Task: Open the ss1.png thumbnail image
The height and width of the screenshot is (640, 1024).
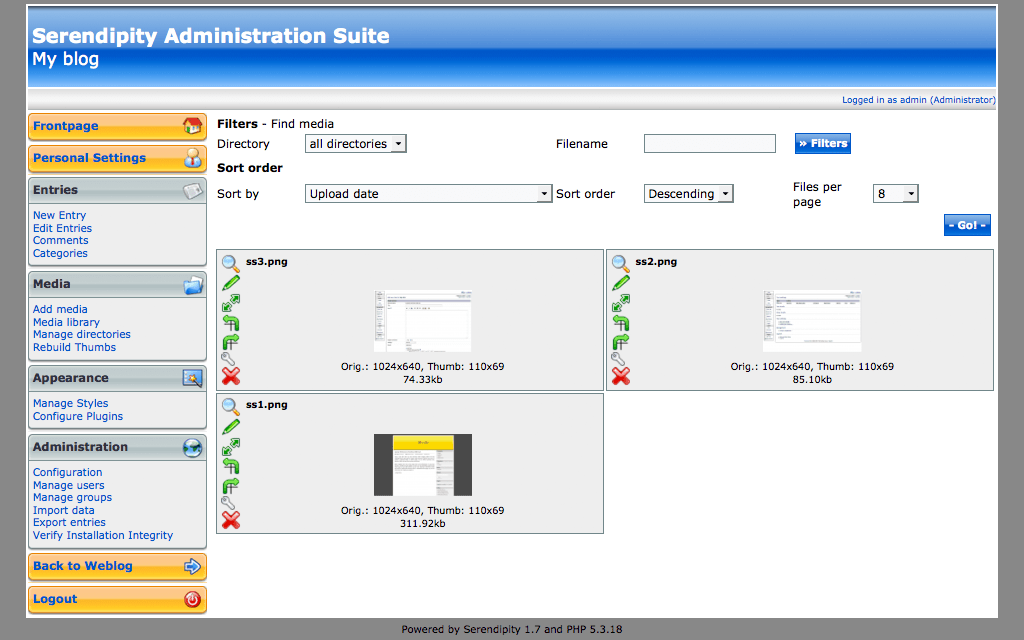Action: [422, 465]
